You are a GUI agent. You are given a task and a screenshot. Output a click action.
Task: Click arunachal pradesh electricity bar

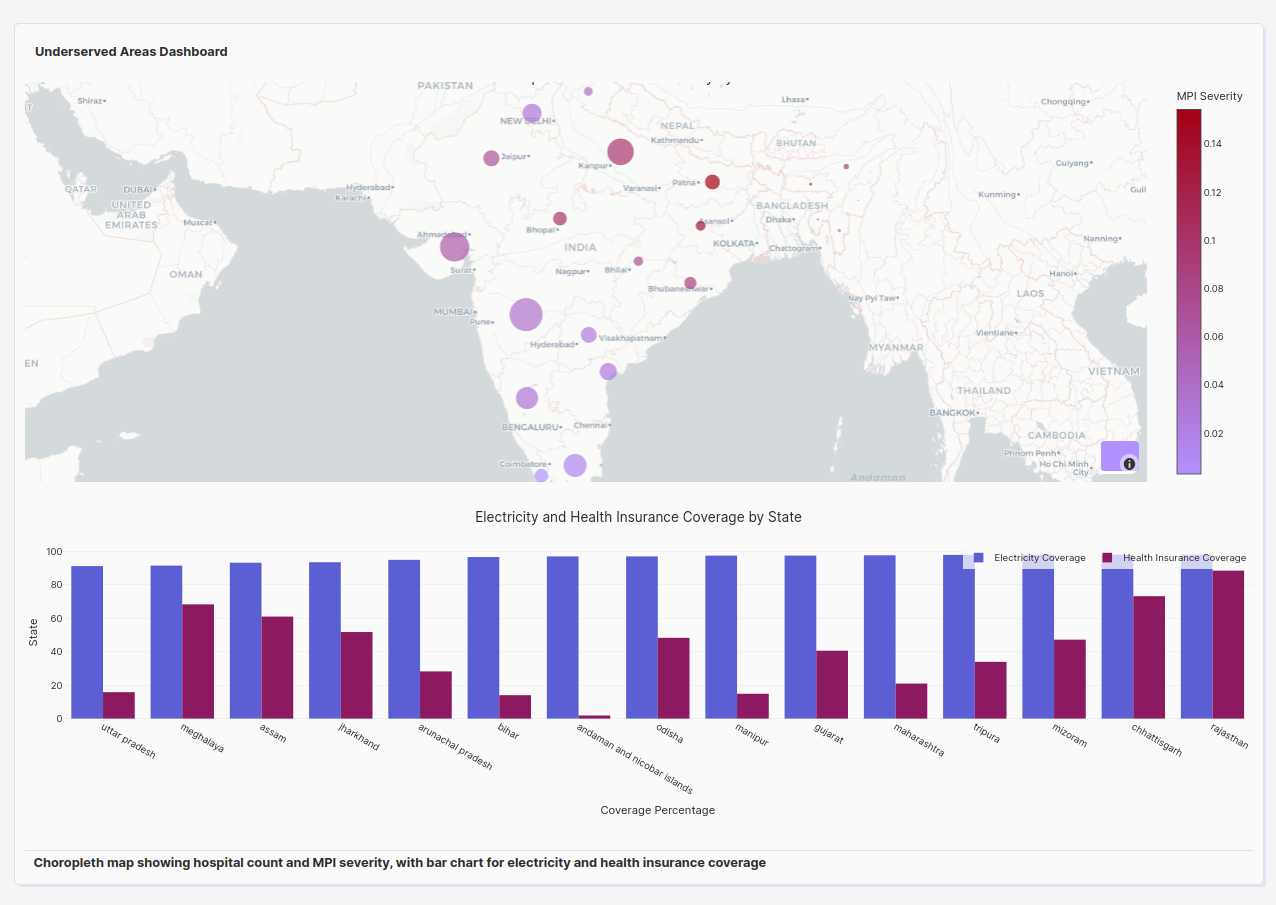click(404, 639)
